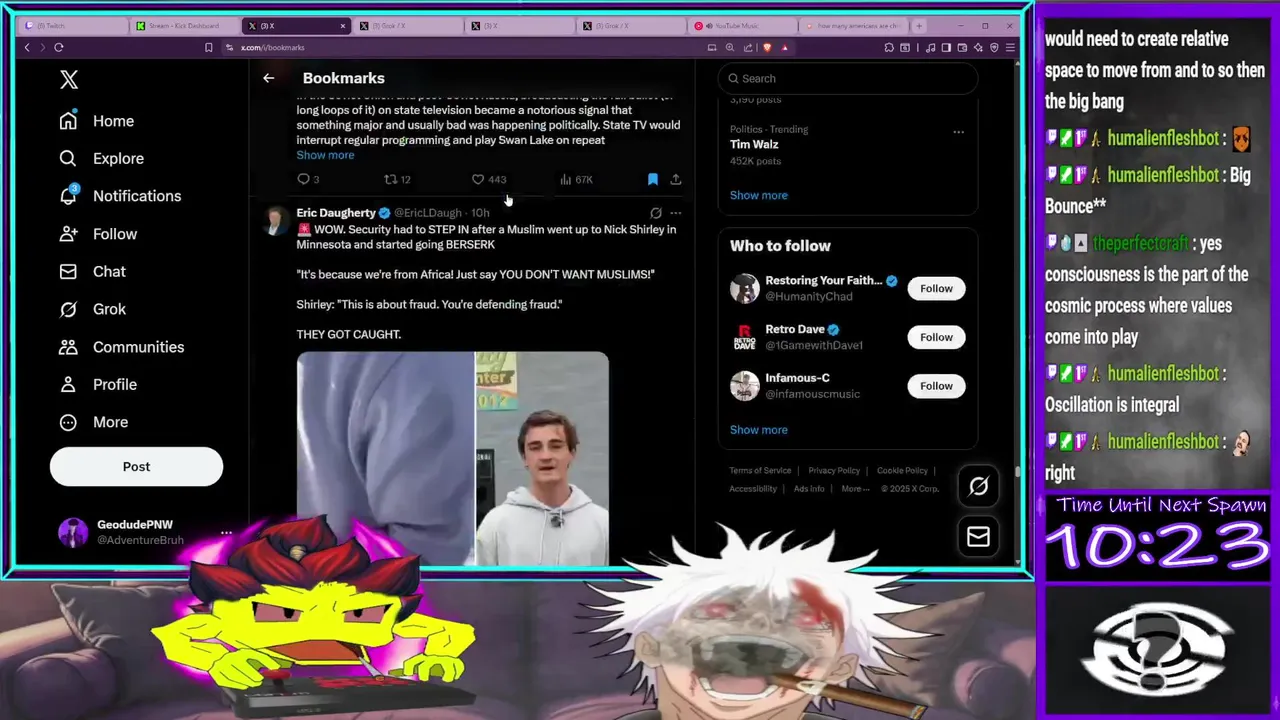1280x720 pixels.
Task: Repost the post with 12 reposts
Action: 397,179
